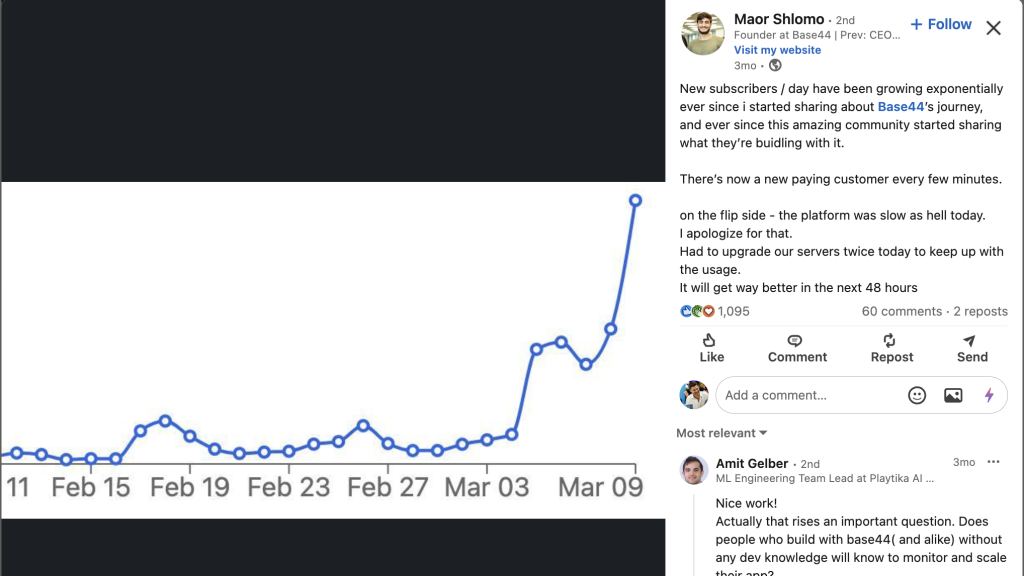Send post via paper plane icon
The width and height of the screenshot is (1024, 576).
972,348
